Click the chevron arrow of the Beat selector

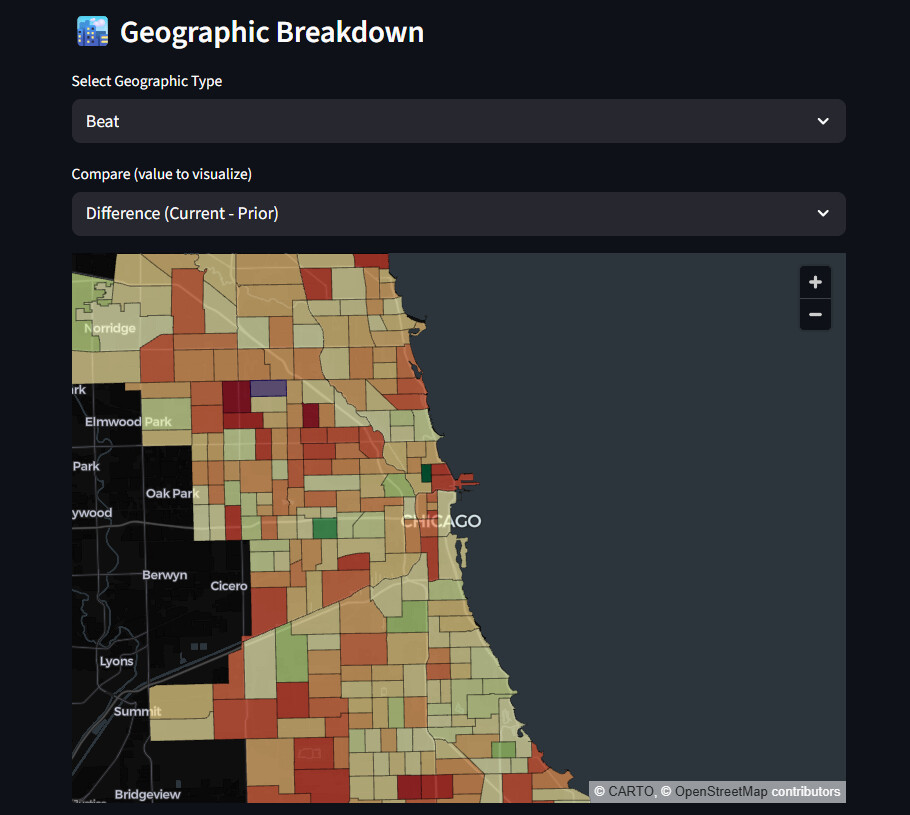pos(822,121)
